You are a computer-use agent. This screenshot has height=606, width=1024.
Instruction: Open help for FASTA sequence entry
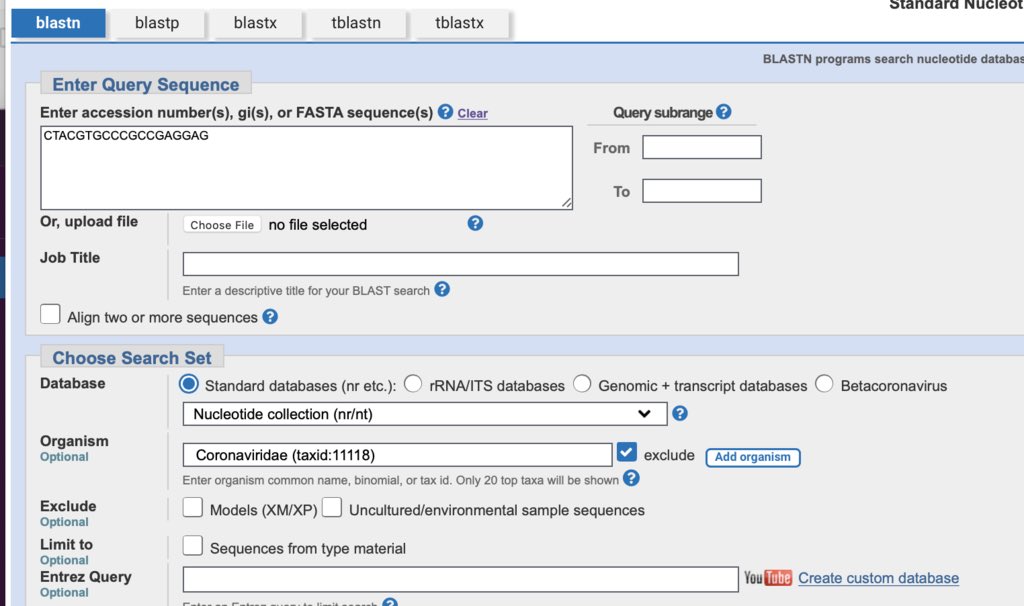tap(445, 112)
